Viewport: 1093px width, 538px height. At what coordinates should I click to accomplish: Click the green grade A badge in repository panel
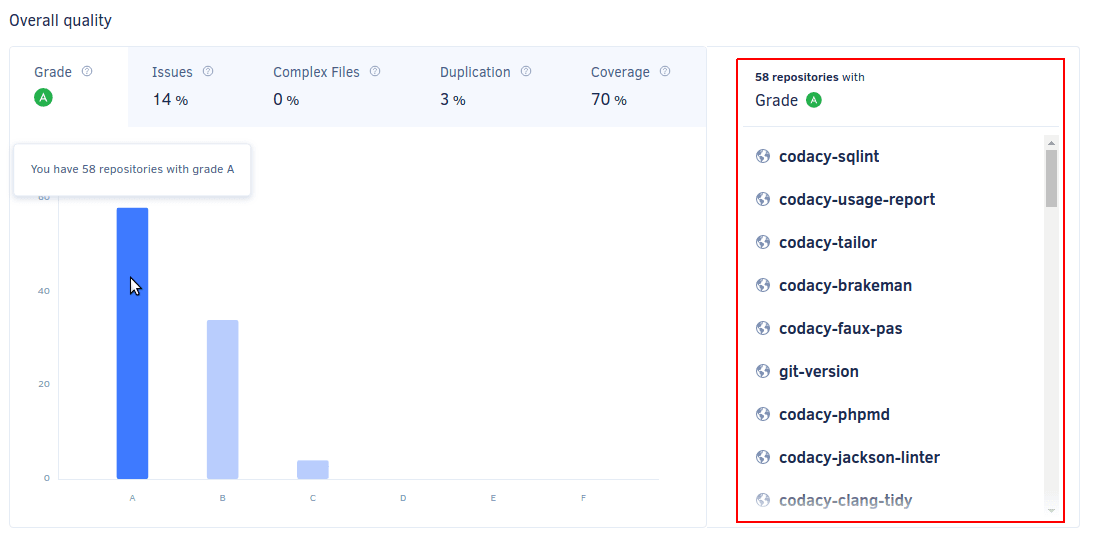(x=814, y=100)
